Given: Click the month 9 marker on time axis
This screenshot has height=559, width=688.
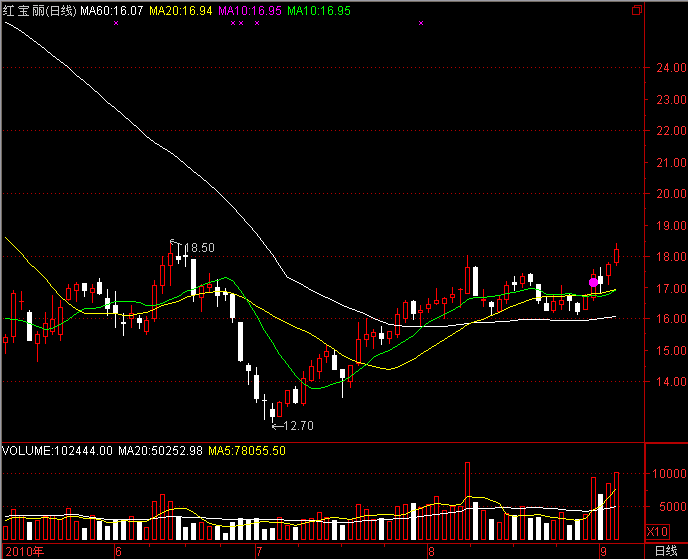Looking at the screenshot, I should 604,552.
